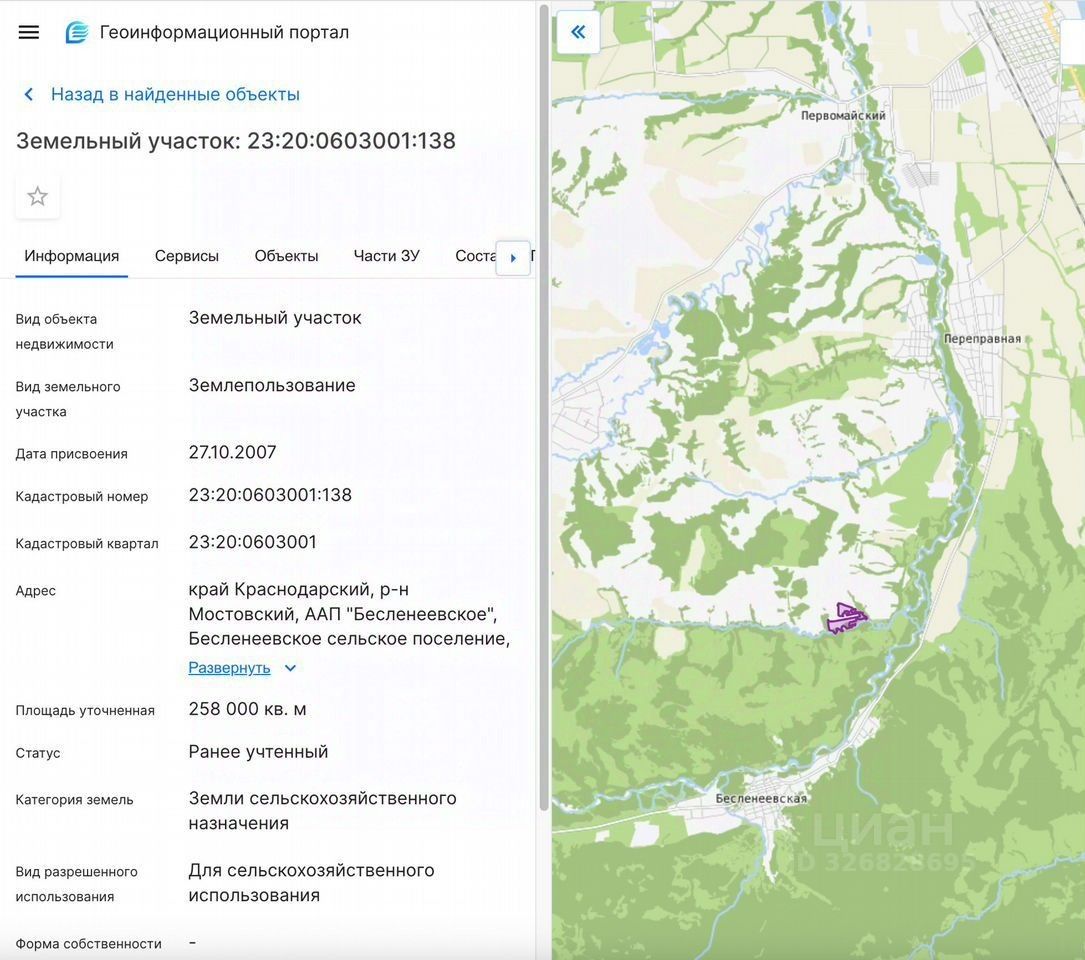
Task: Click the value Земли сельскохозяйственного назначения
Action: [322, 810]
